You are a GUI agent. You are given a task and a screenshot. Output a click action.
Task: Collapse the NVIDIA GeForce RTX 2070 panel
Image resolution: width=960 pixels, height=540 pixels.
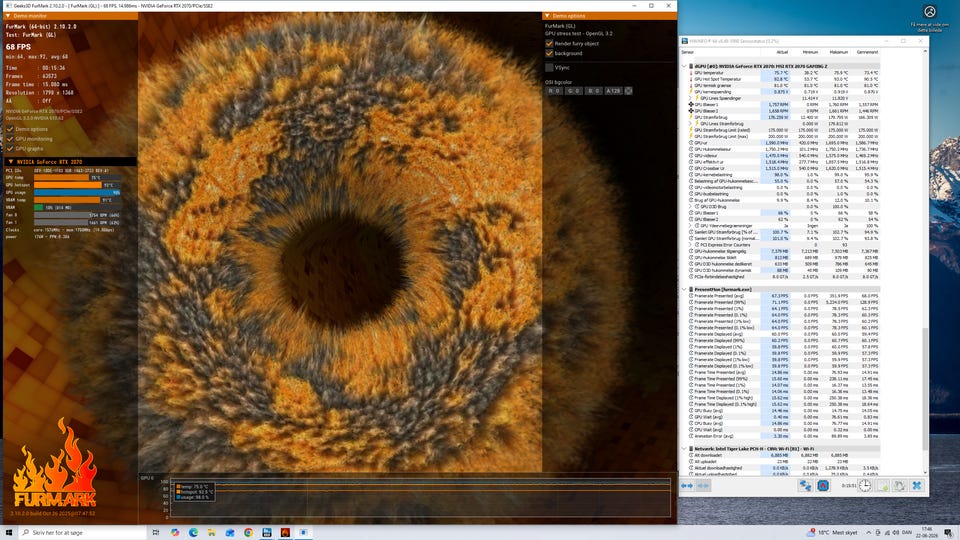tap(10, 162)
